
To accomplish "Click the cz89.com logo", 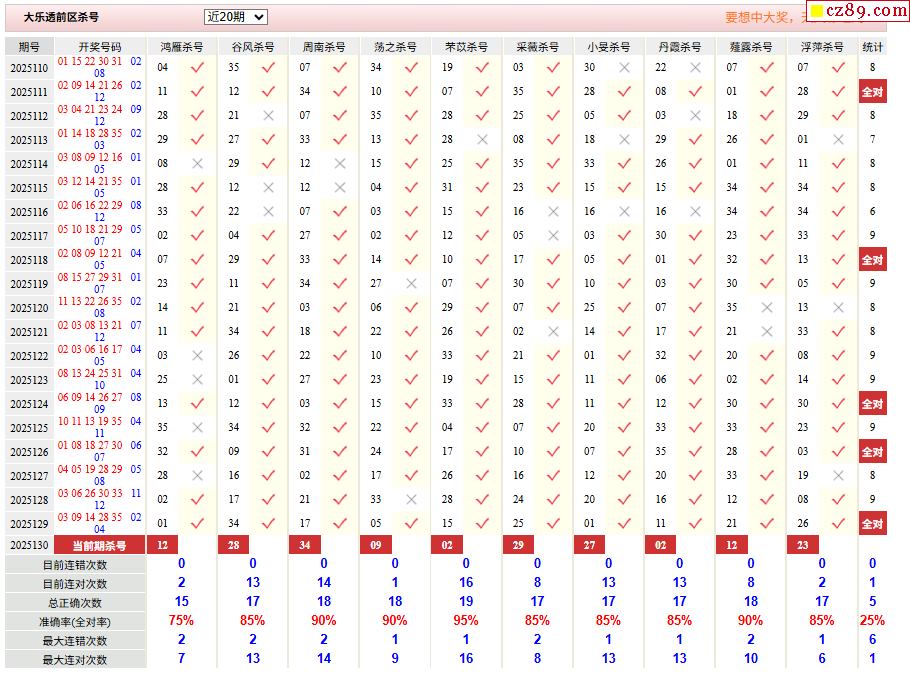I will coord(857,11).
